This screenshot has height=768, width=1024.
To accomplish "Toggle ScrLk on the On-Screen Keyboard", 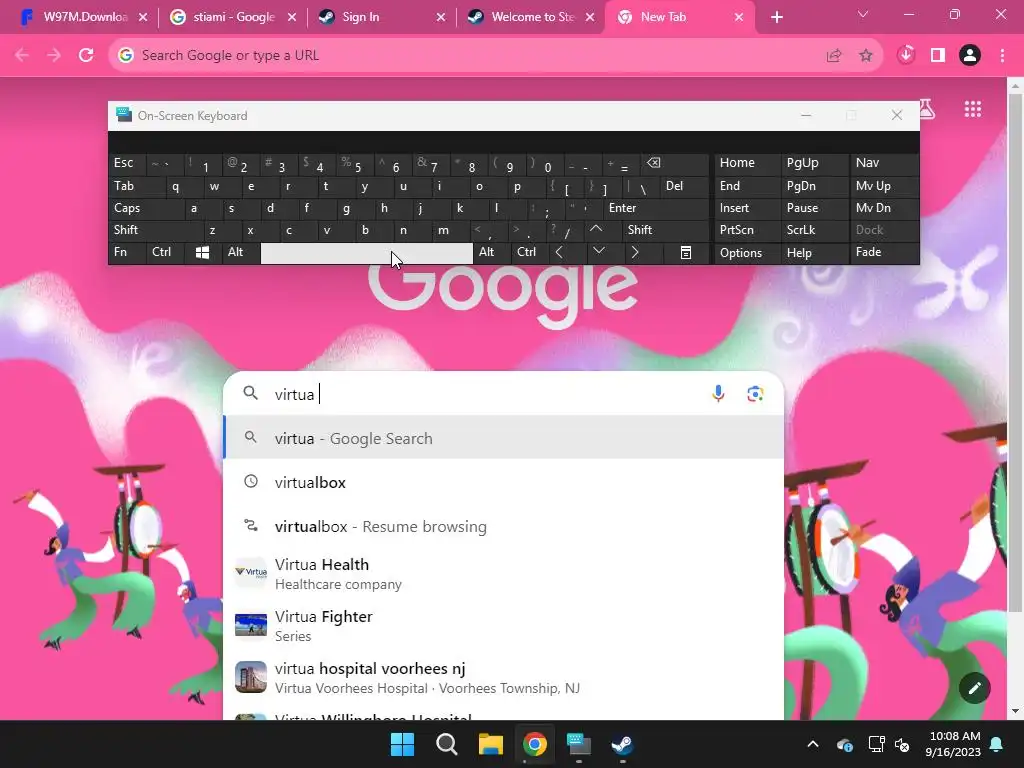I will pyautogui.click(x=814, y=230).
